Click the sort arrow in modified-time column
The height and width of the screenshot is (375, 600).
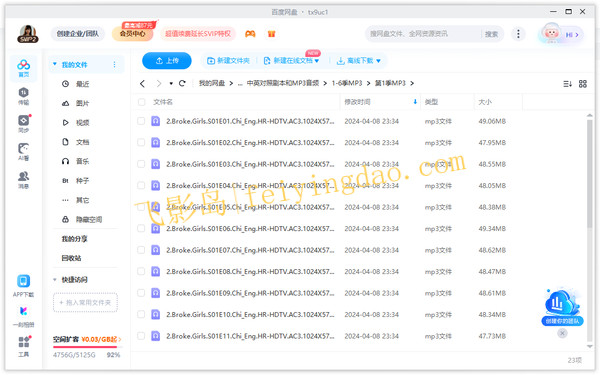click(415, 102)
